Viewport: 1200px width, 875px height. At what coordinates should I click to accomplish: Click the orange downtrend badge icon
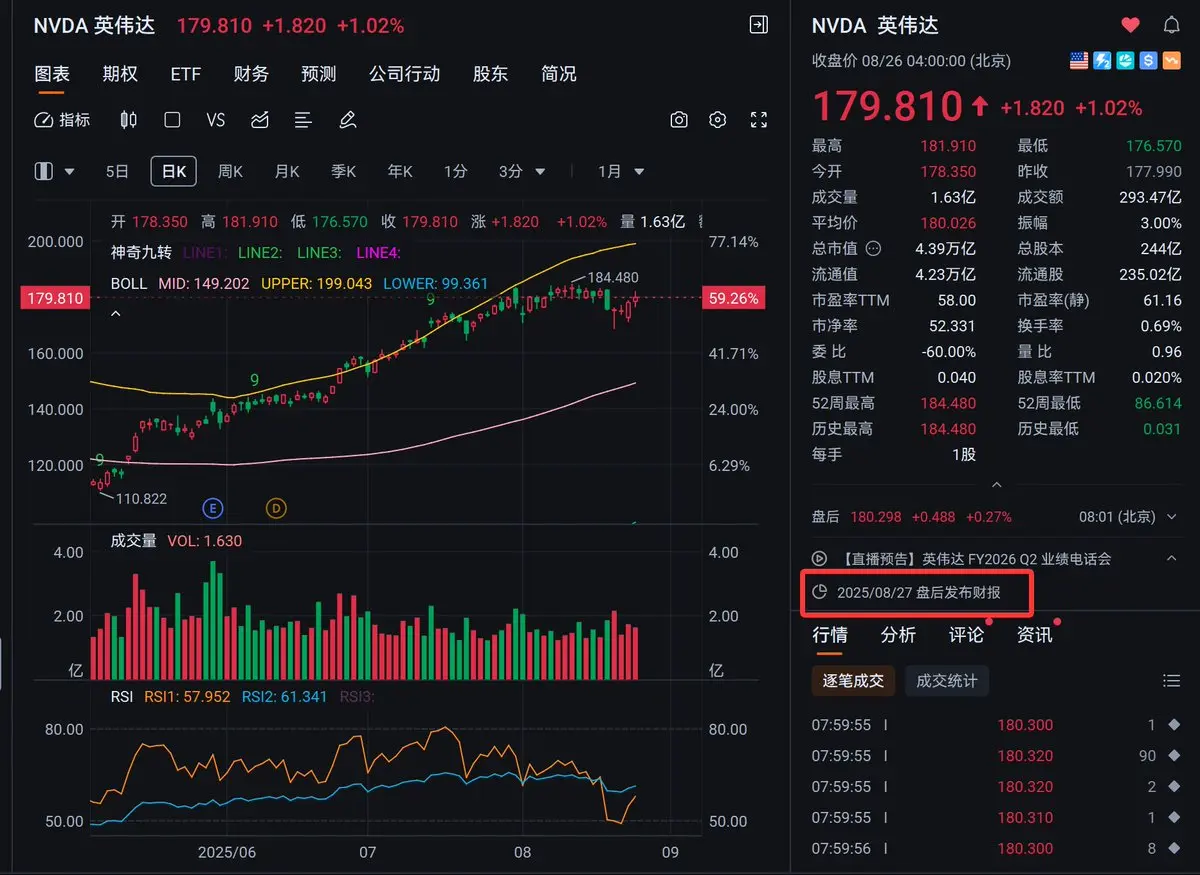1171,61
